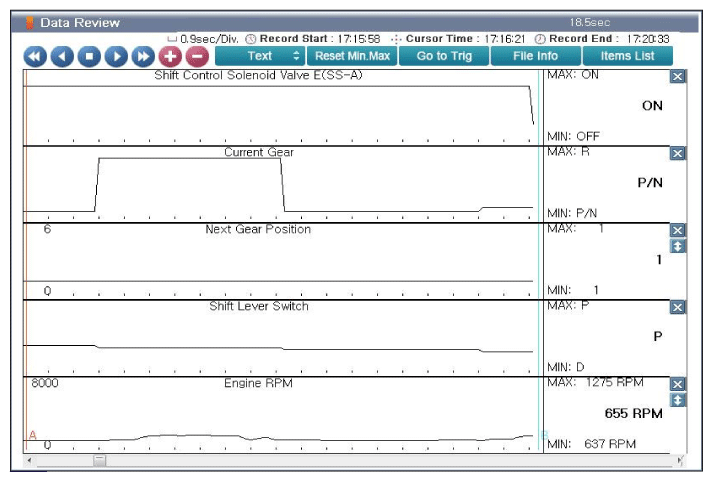Screen dimensions: 712x481
Task: Click the Go to Trig button
Action: [x=444, y=56]
